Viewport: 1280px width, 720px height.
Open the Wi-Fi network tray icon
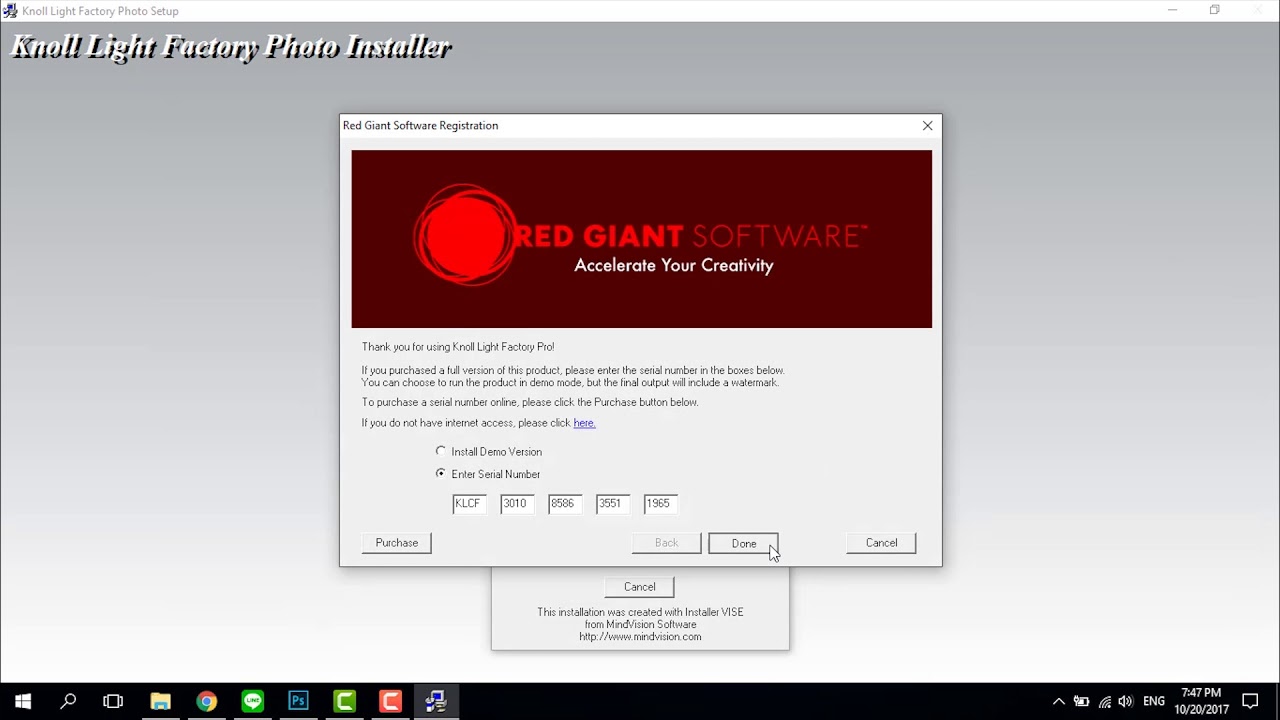1104,701
